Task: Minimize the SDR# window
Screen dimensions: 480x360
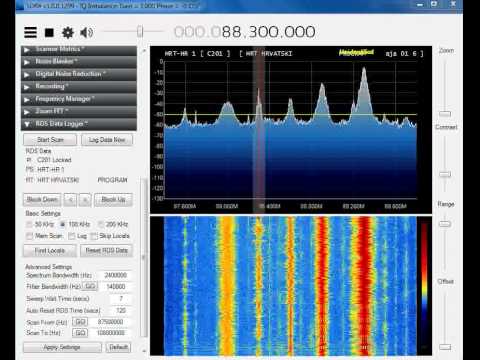Action: (x=420, y=4)
